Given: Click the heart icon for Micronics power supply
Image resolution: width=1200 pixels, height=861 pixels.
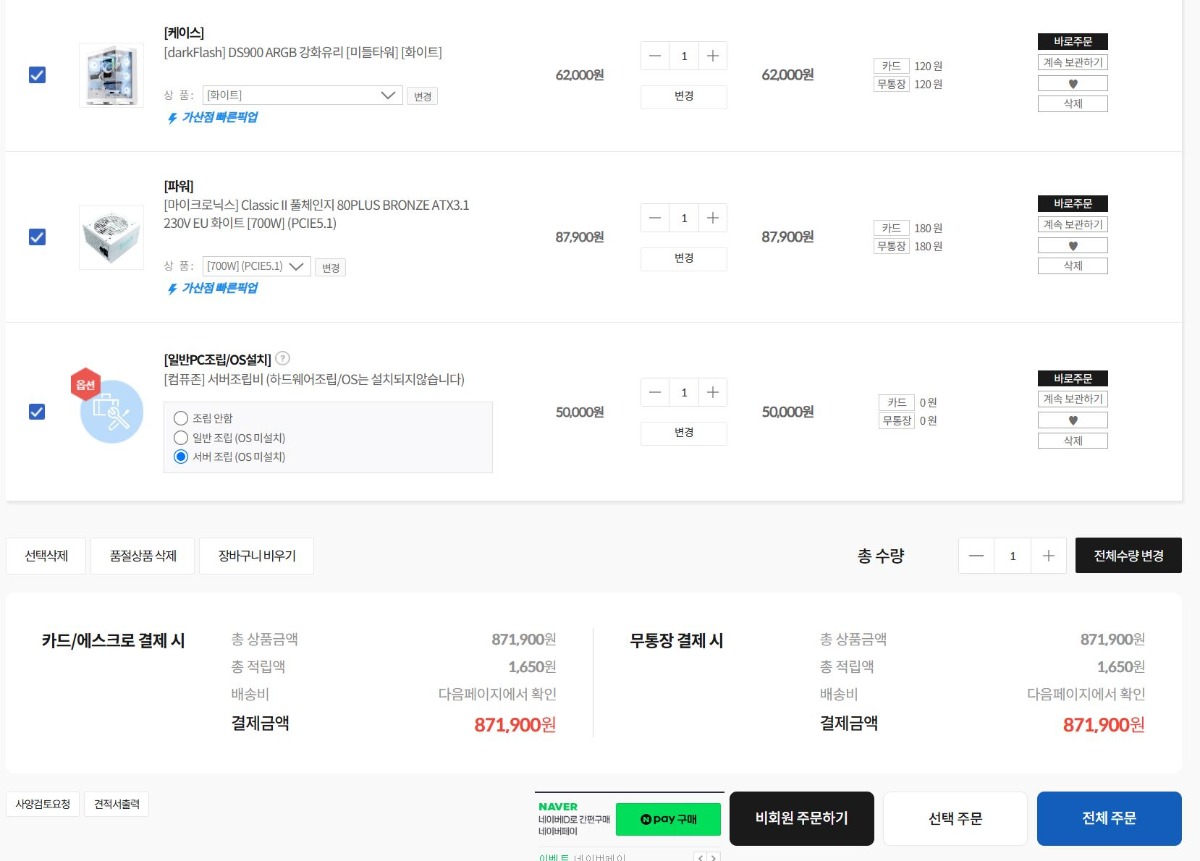Looking at the screenshot, I should pos(1072,245).
